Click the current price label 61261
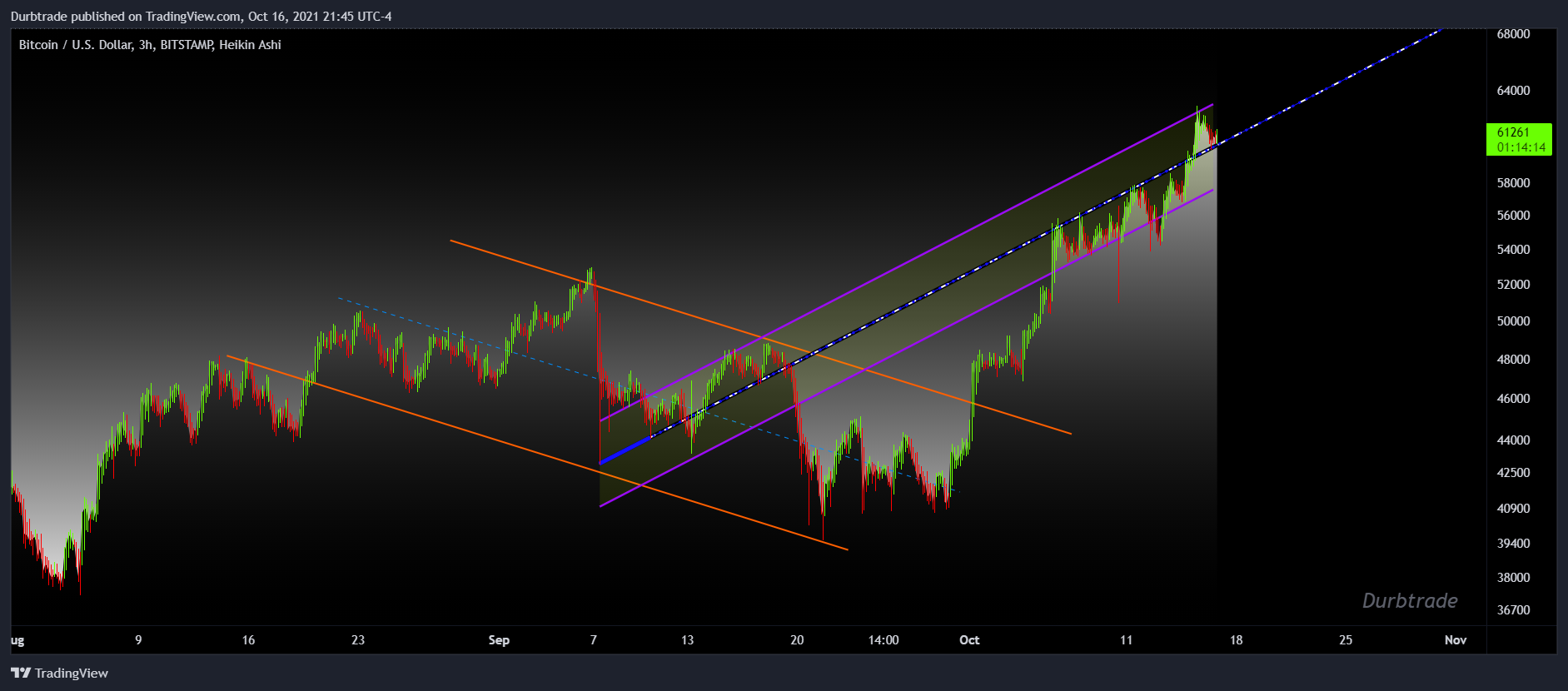This screenshot has height=691, width=1568. tap(1513, 132)
